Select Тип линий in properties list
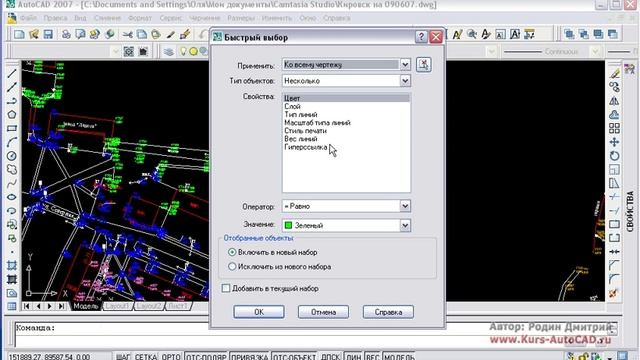This screenshot has height=360, width=640. (x=301, y=115)
